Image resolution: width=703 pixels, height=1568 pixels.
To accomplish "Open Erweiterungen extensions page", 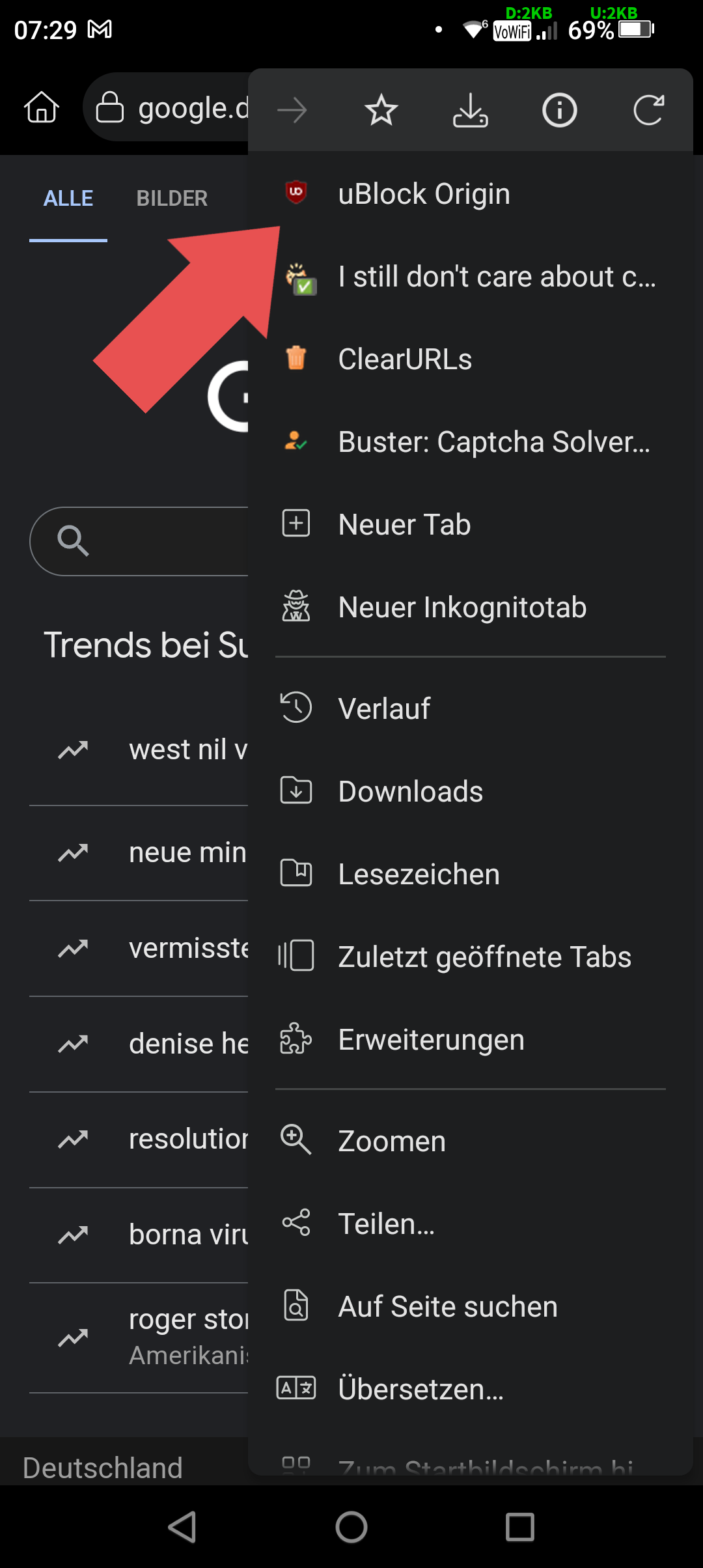I will (431, 1039).
